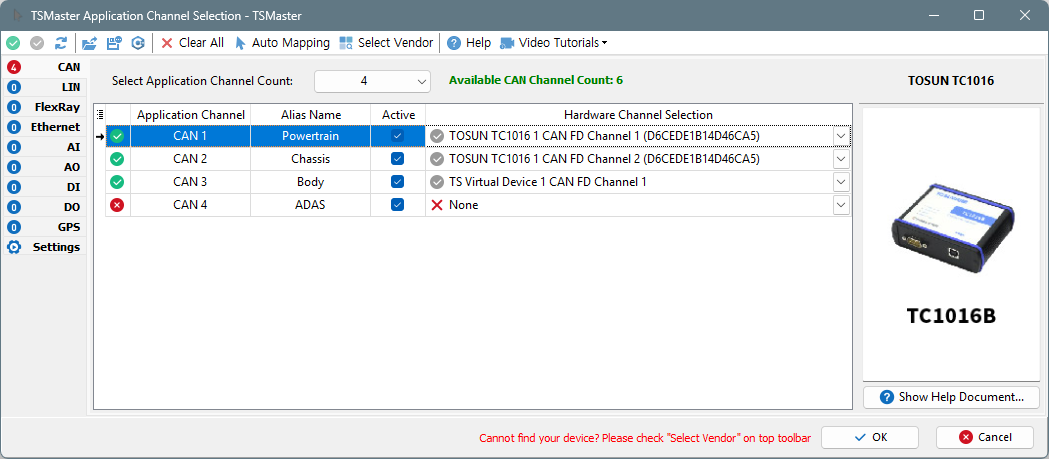
Task: Expand hardware channel dropdown for CAN 1
Action: click(x=841, y=136)
